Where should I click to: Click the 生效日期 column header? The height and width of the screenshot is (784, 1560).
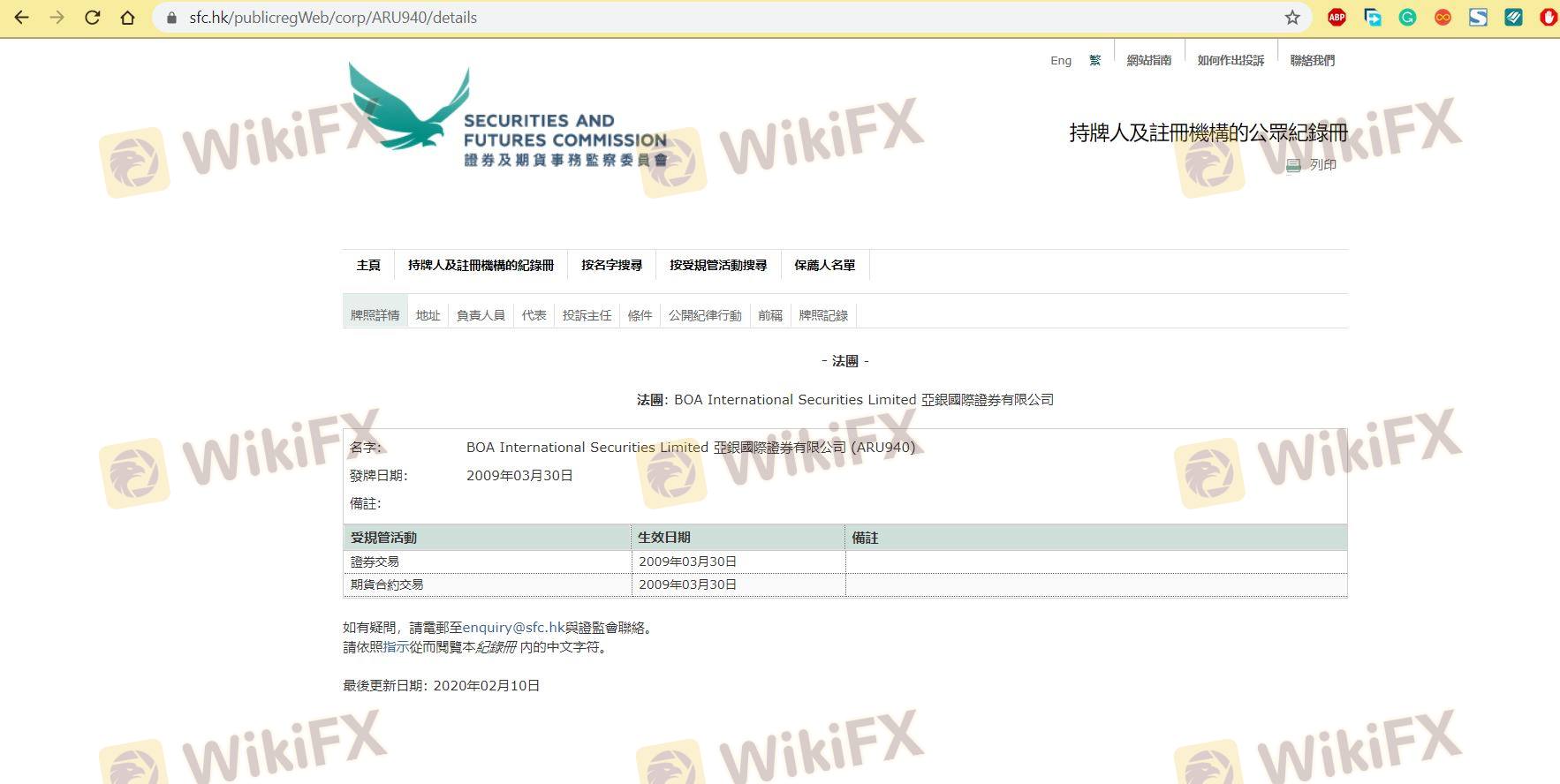(x=738, y=538)
